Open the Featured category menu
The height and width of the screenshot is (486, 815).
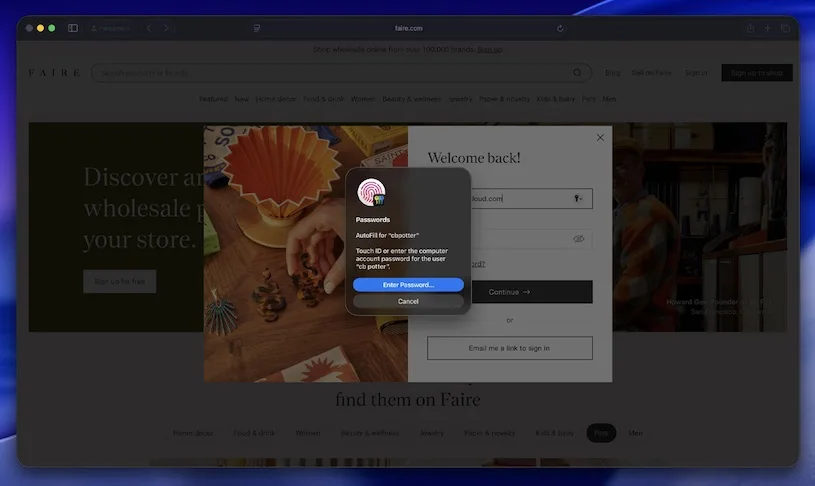213,99
